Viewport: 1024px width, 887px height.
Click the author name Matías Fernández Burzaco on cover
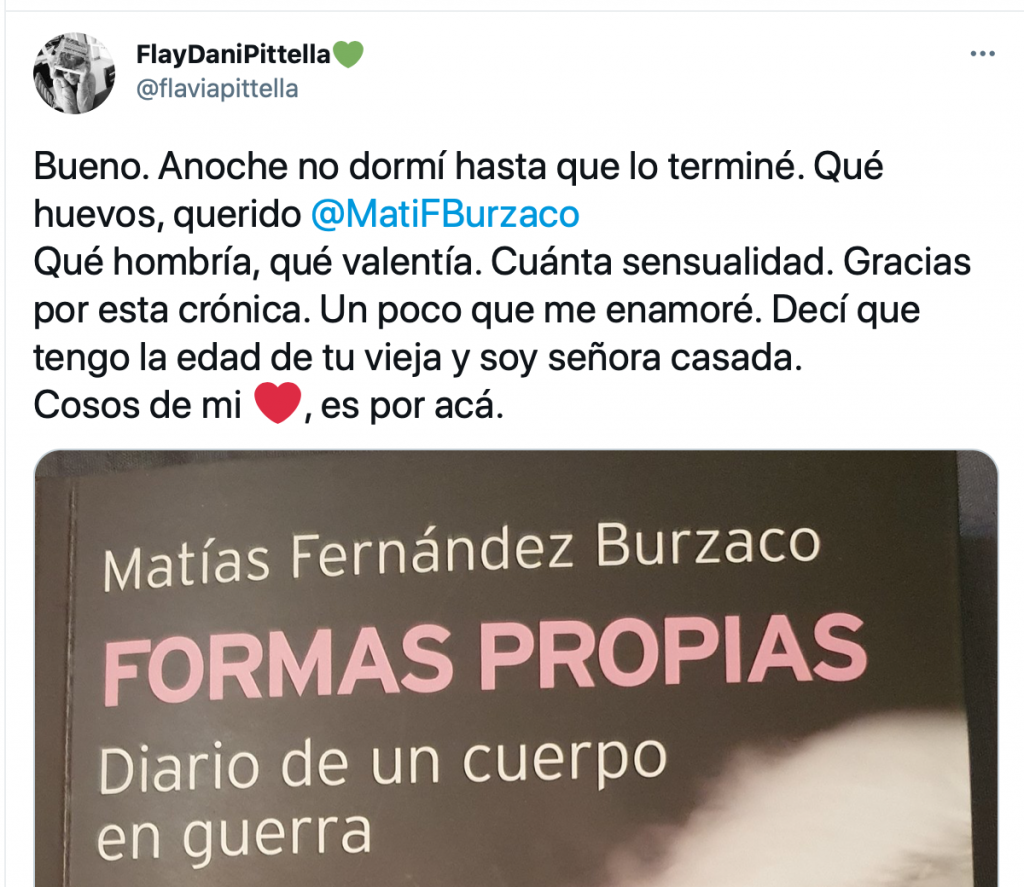click(461, 555)
